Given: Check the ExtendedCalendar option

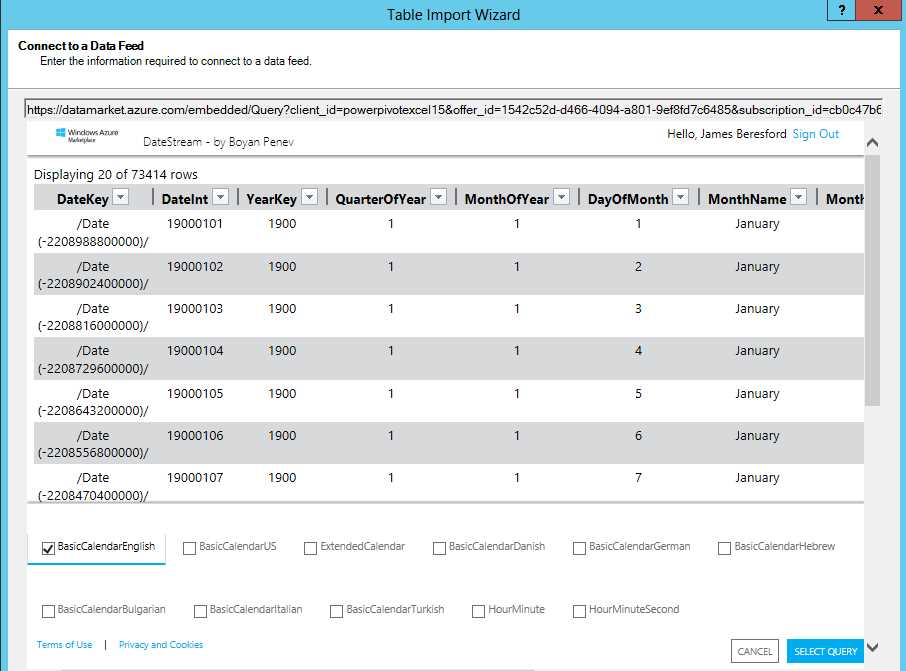Looking at the screenshot, I should click(x=312, y=548).
